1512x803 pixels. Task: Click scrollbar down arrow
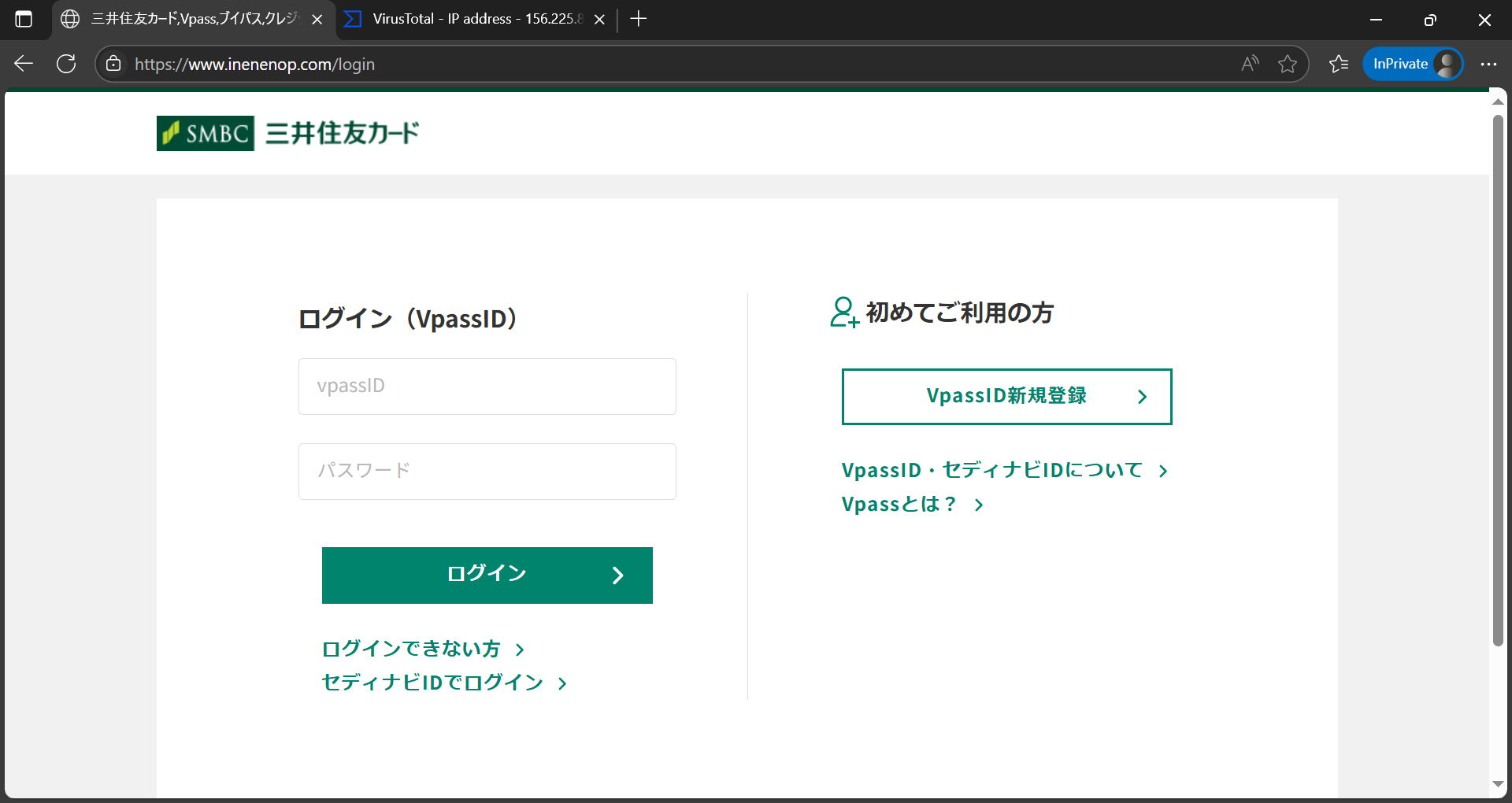coord(1498,784)
